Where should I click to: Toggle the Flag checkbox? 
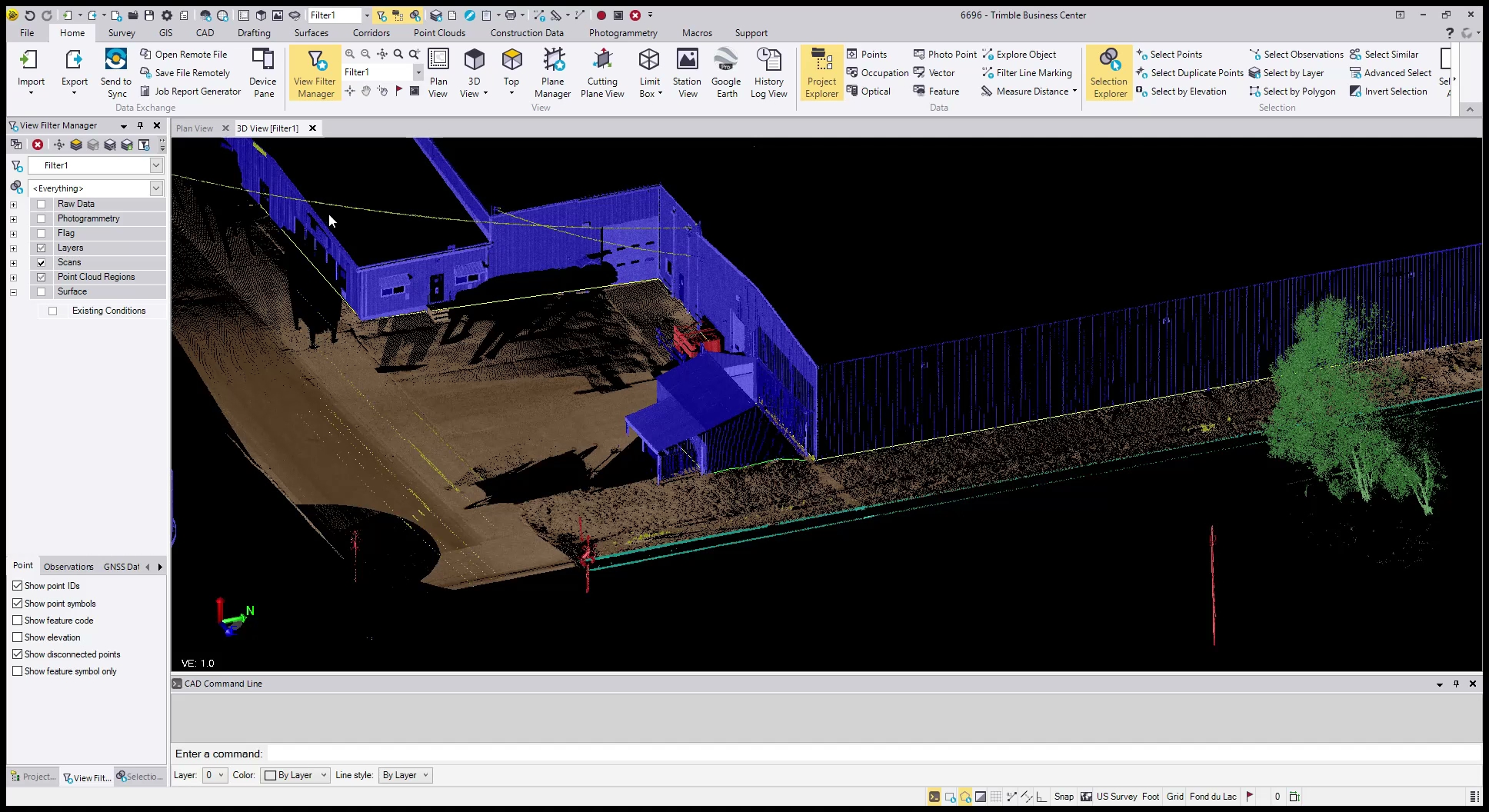[42, 234]
